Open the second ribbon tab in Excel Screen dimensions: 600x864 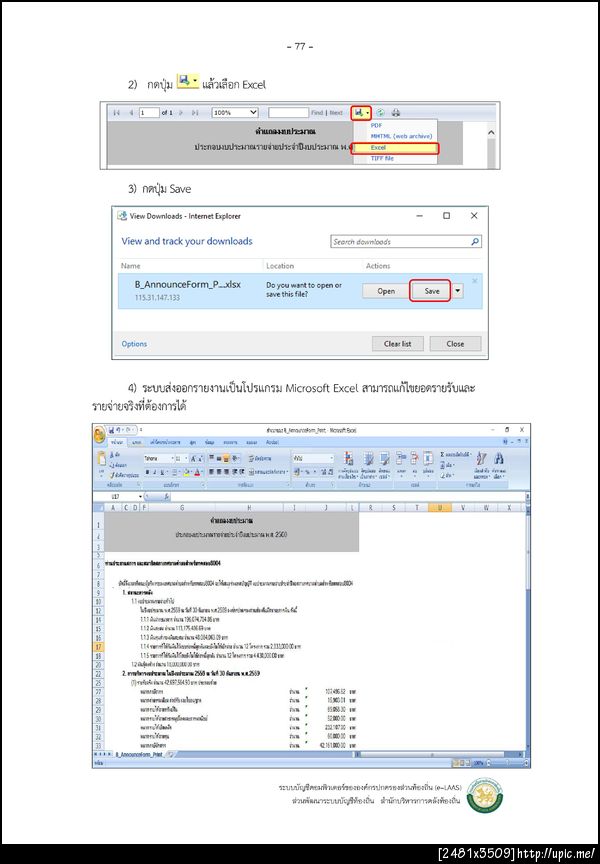(x=137, y=442)
